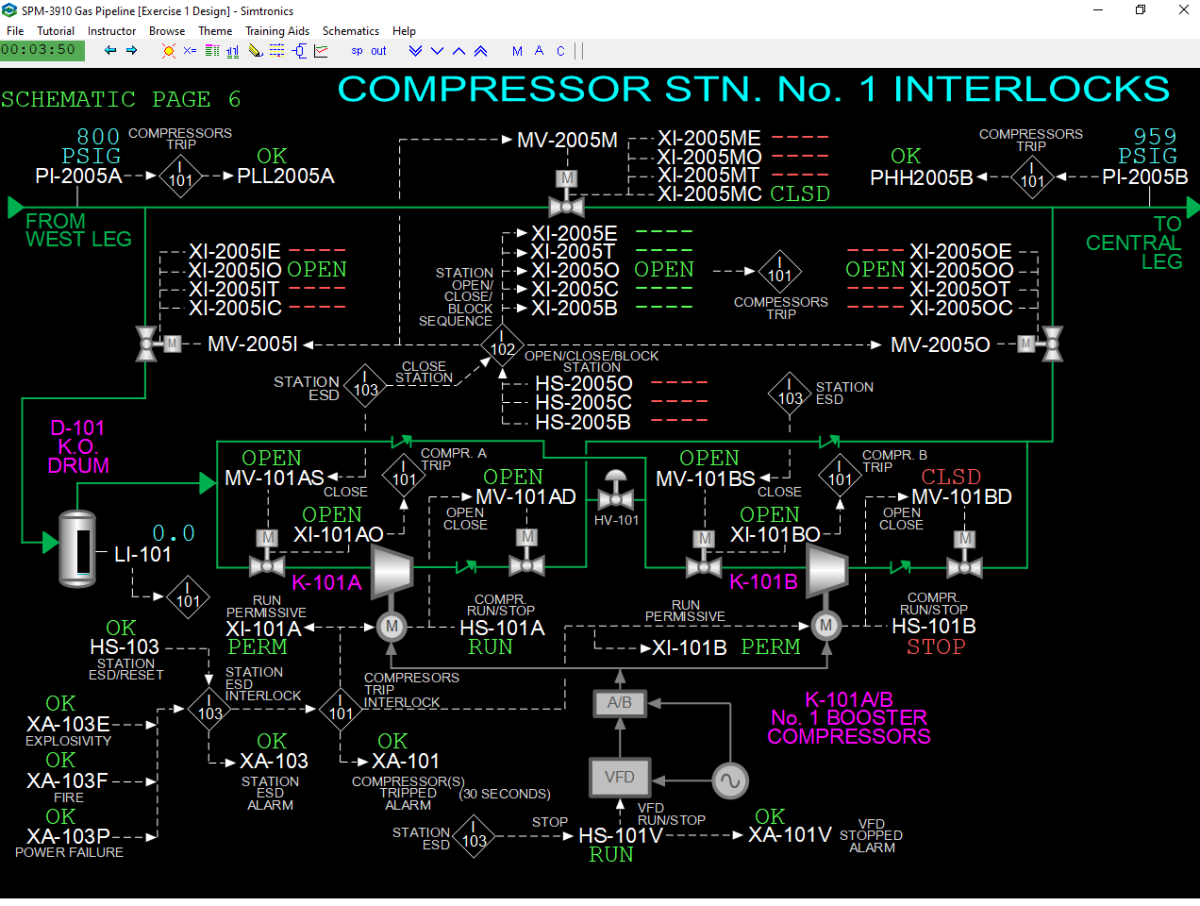
Task: Click the HS-2005B block station switch
Action: (x=583, y=423)
